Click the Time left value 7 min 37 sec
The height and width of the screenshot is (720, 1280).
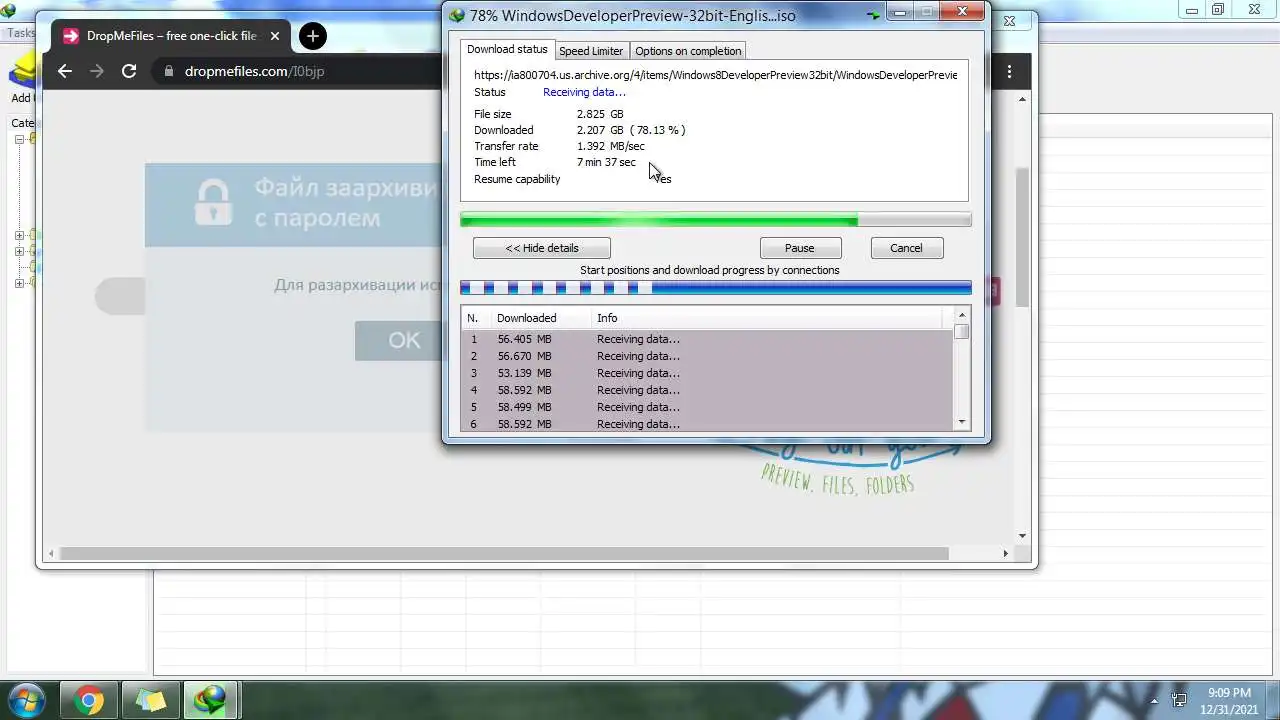[x=606, y=162]
